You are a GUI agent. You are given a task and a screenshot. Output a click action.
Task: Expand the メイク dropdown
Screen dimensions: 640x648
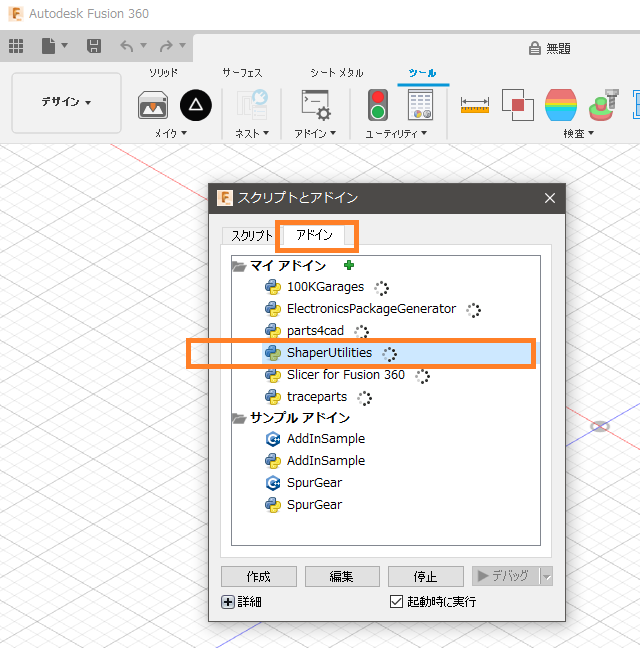coord(171,133)
